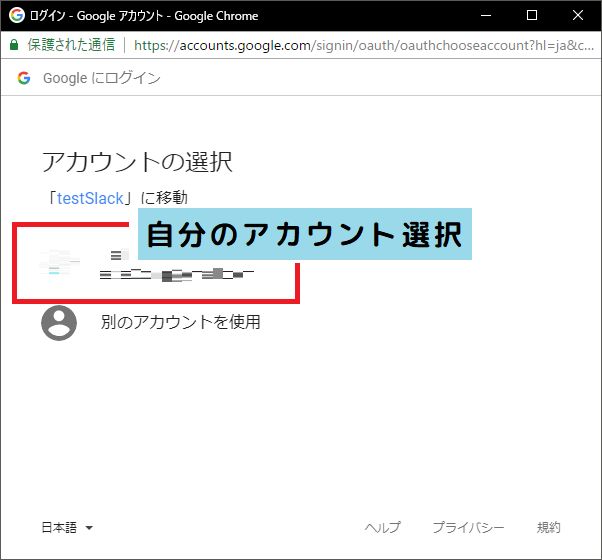Select the blurred account entry in red box
Viewport: 602px width, 560px height.
(156, 265)
